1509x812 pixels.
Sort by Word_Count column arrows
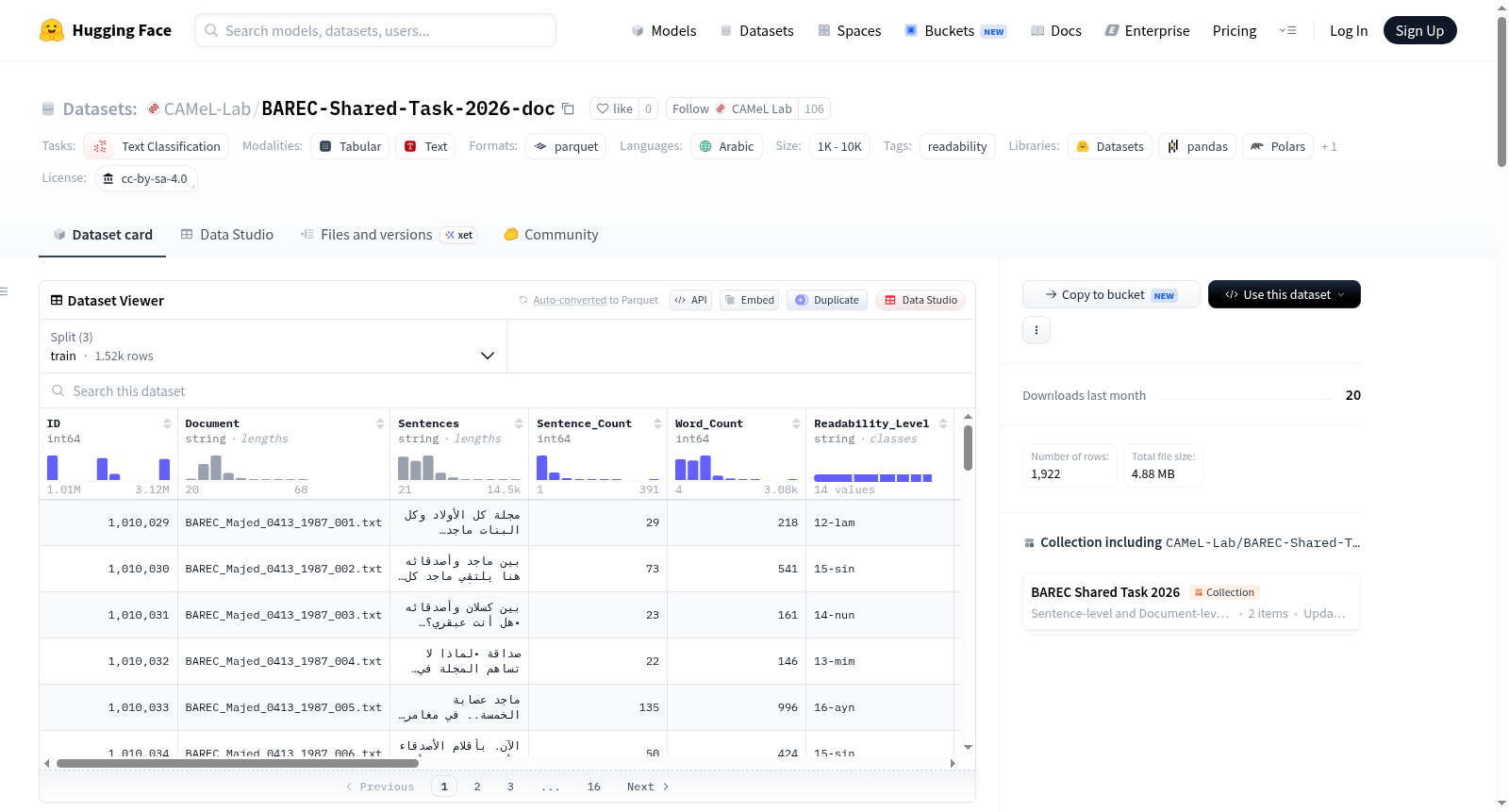796,423
